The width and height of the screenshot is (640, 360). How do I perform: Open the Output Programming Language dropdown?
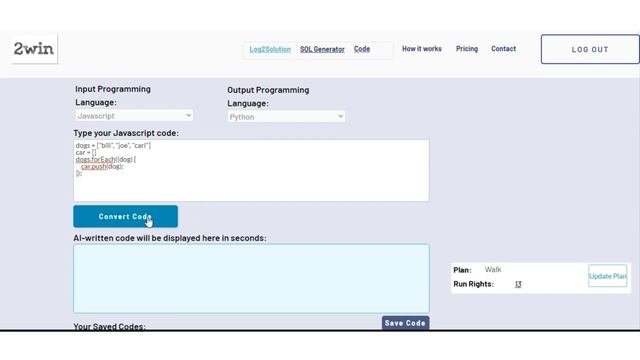coord(286,117)
